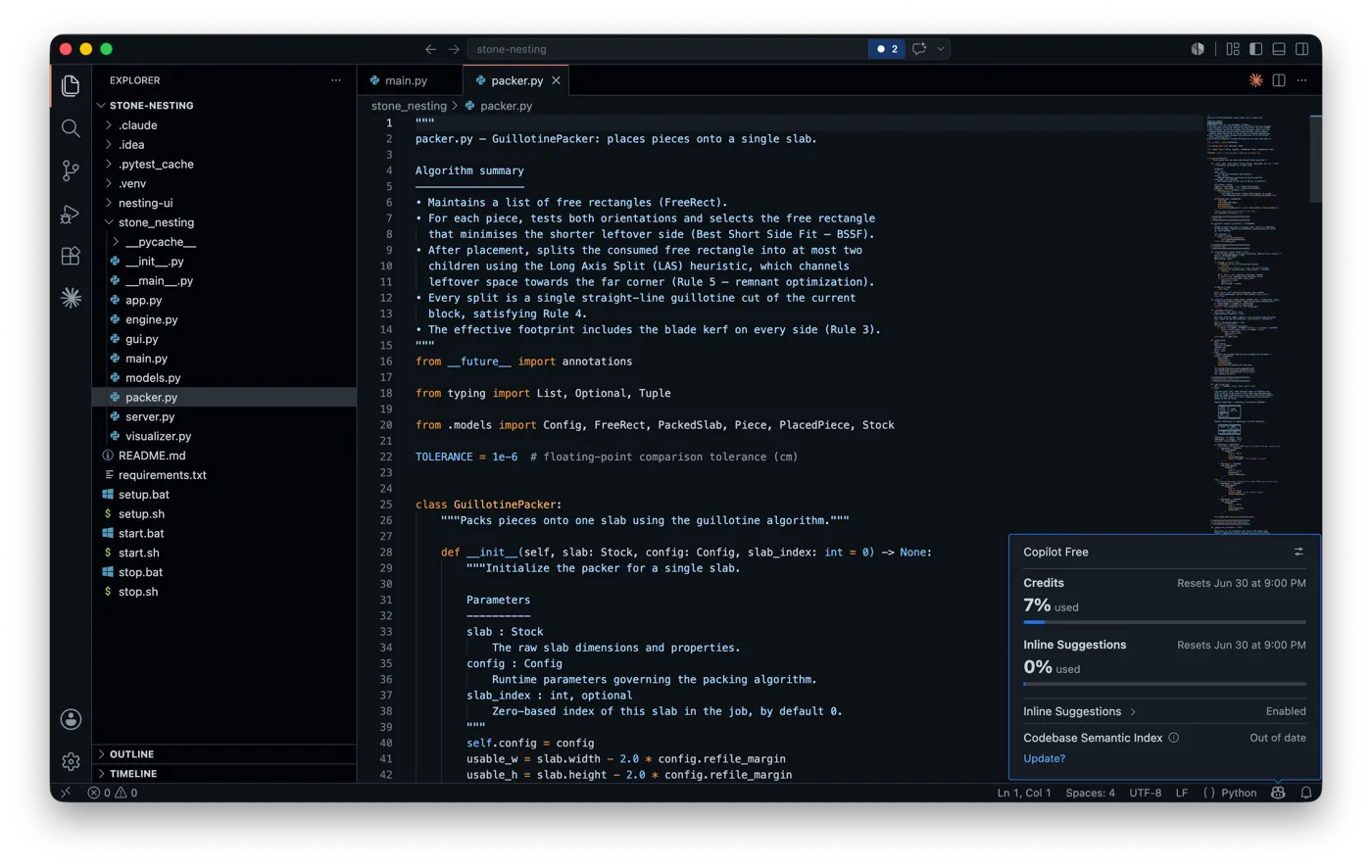Open notifications bell icon
Screen dimensions: 1372x868
pyautogui.click(x=1306, y=793)
